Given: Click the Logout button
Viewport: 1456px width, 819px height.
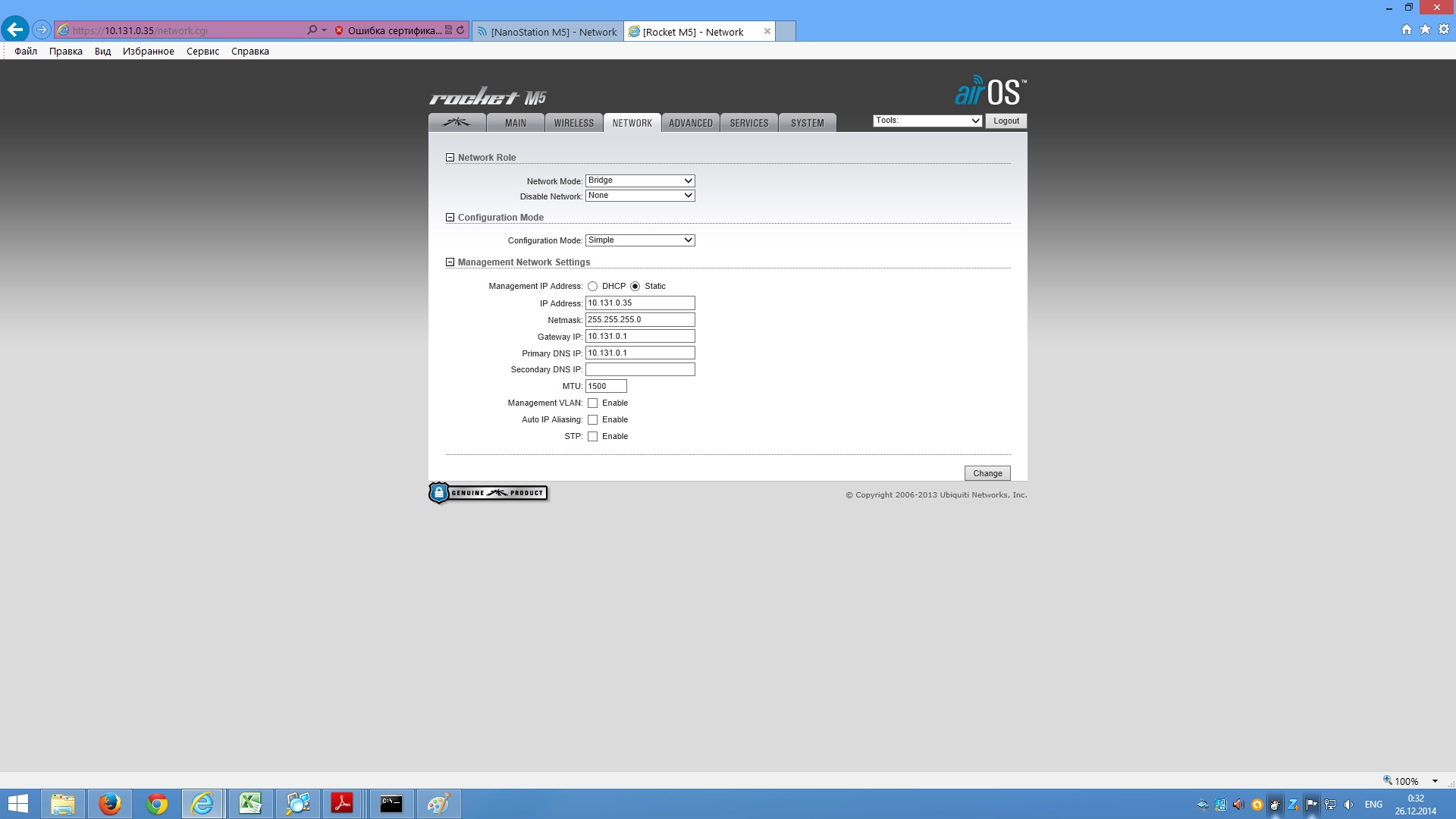Looking at the screenshot, I should click(x=1006, y=121).
